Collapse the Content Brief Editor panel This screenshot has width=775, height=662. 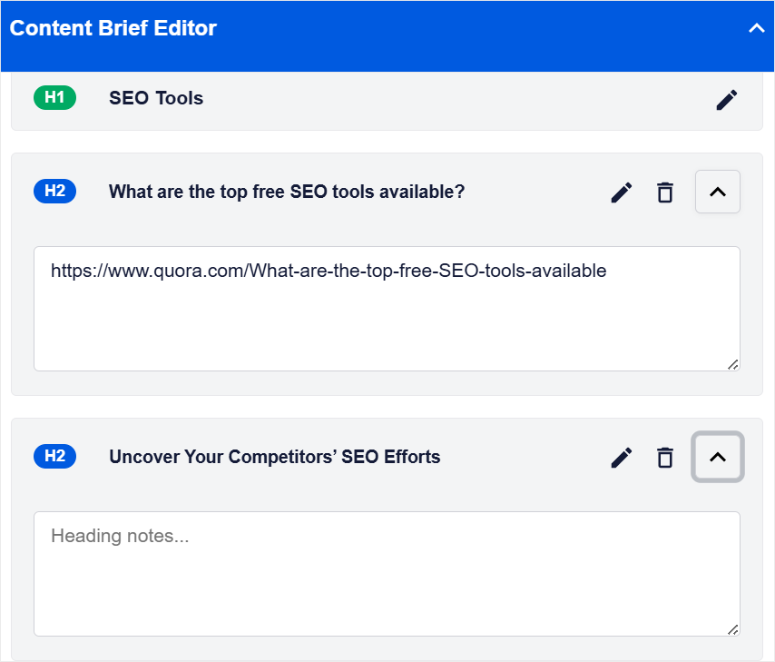tap(756, 28)
